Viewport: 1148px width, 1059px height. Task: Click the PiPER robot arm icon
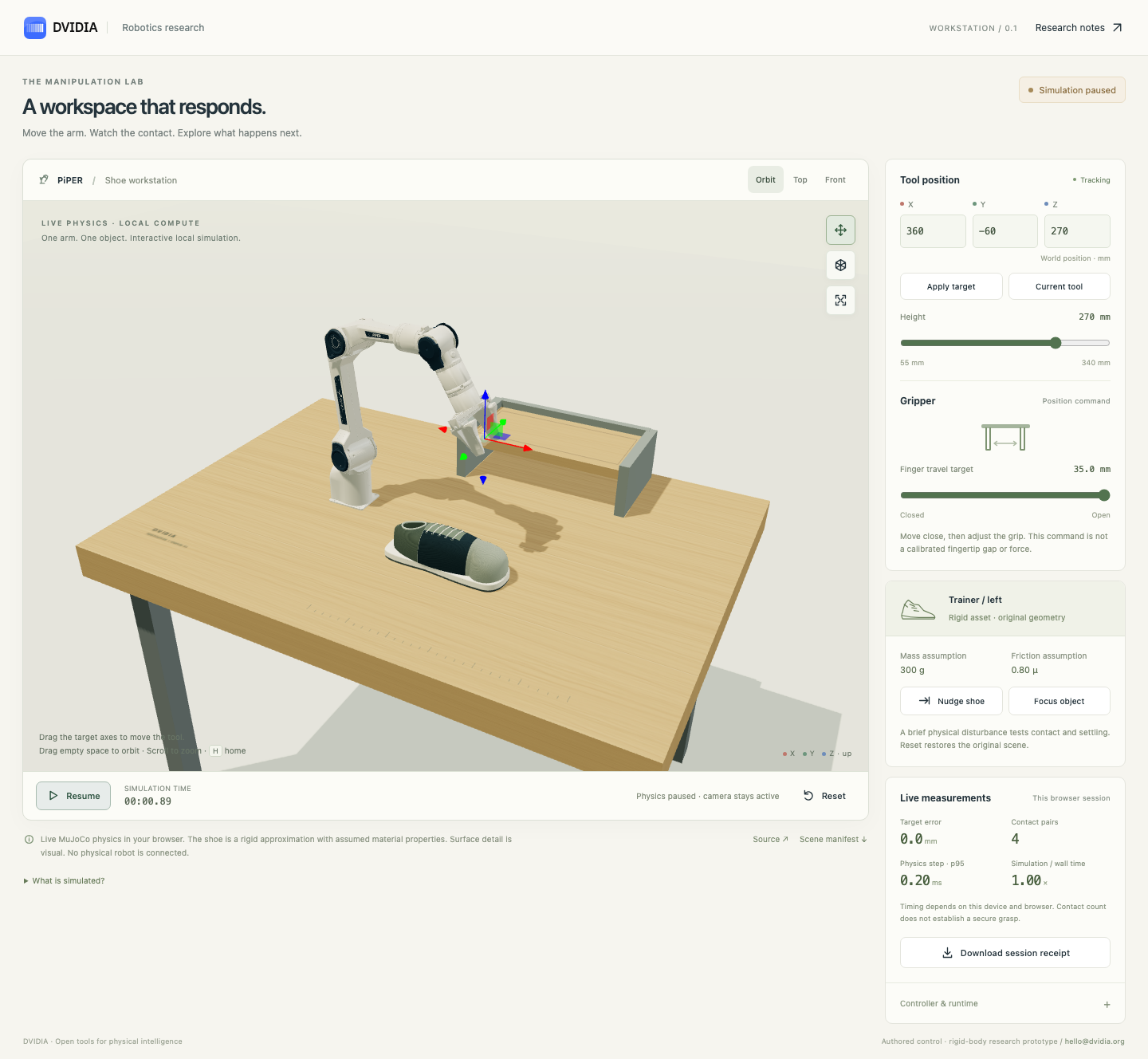[x=44, y=180]
